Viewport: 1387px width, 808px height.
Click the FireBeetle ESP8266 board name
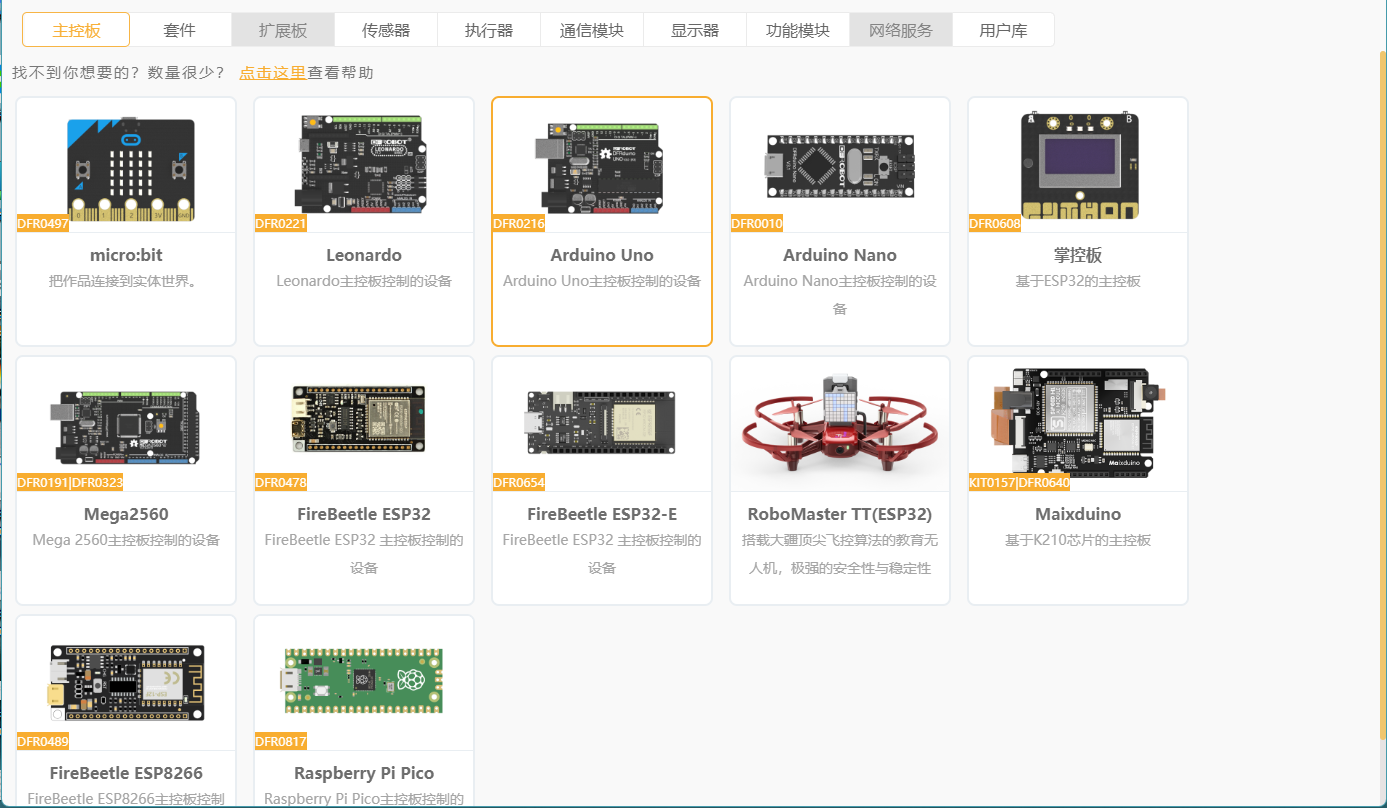pyautogui.click(x=126, y=773)
